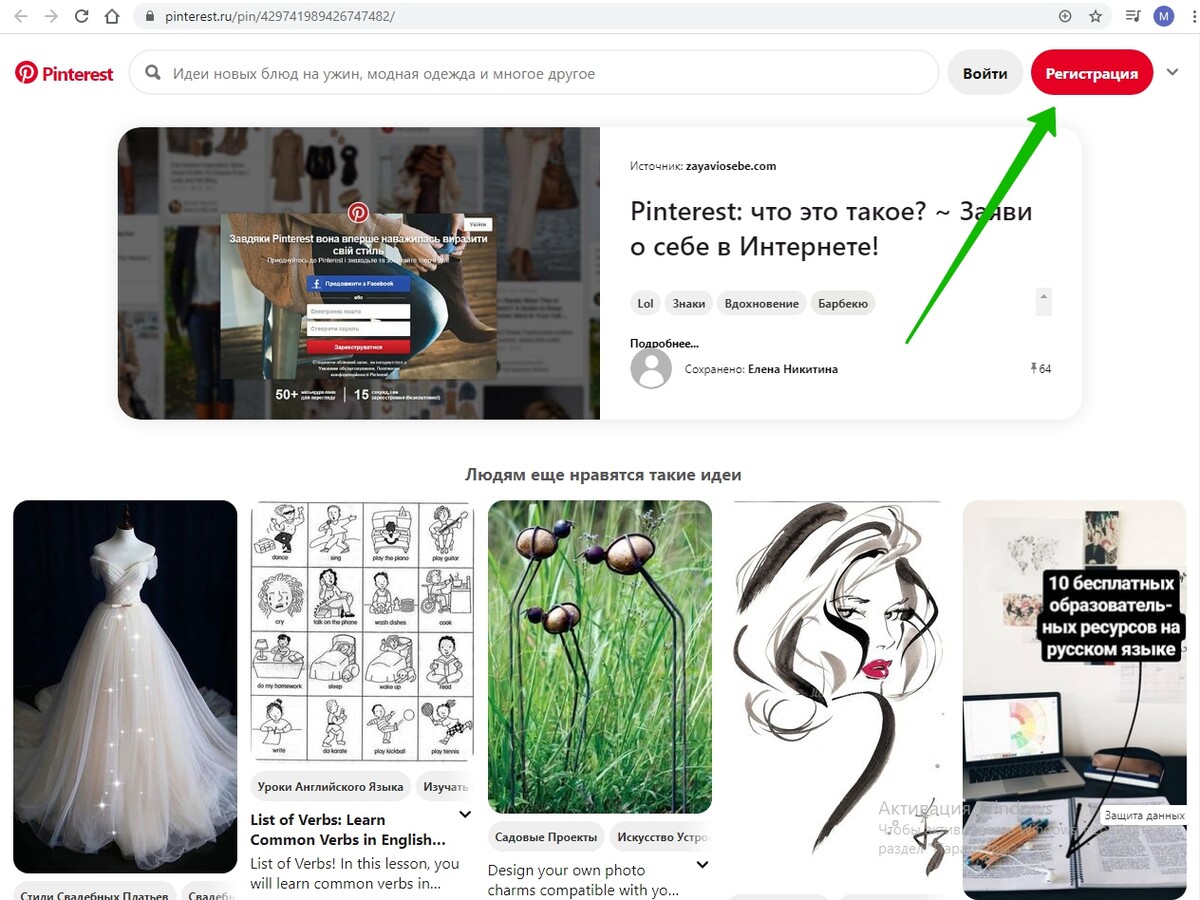This screenshot has height=900, width=1200.
Task: Select the Вдохновение tag
Action: (762, 303)
